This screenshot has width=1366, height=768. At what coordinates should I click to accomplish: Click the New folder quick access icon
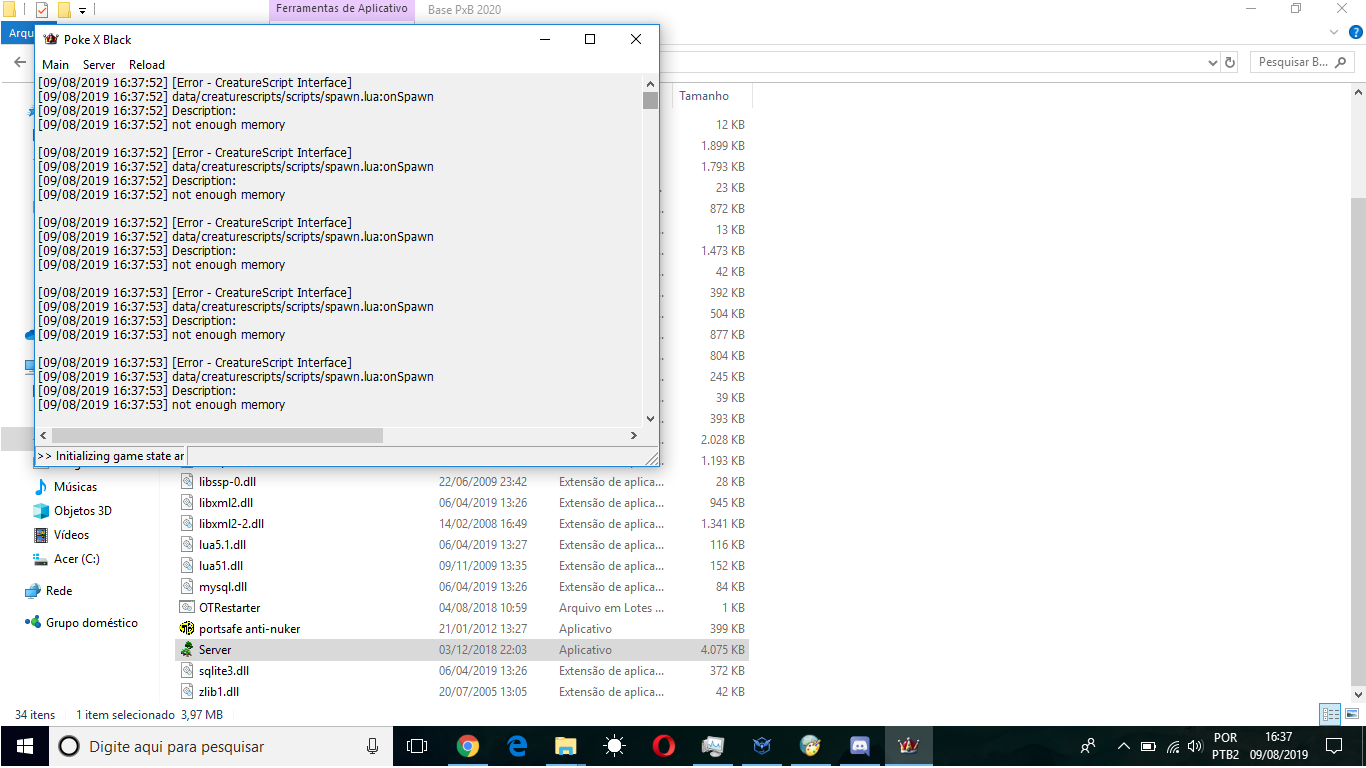tap(64, 10)
